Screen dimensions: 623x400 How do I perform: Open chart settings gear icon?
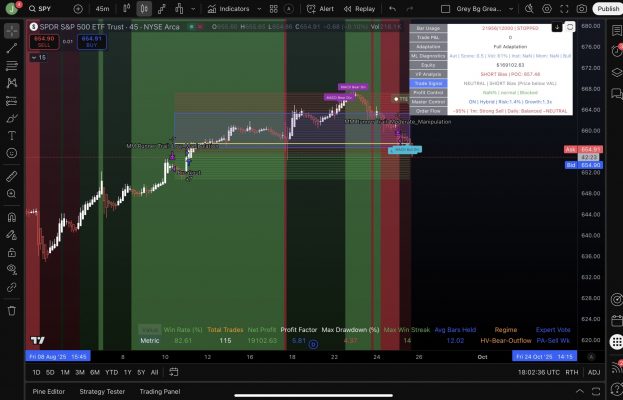[547, 9]
